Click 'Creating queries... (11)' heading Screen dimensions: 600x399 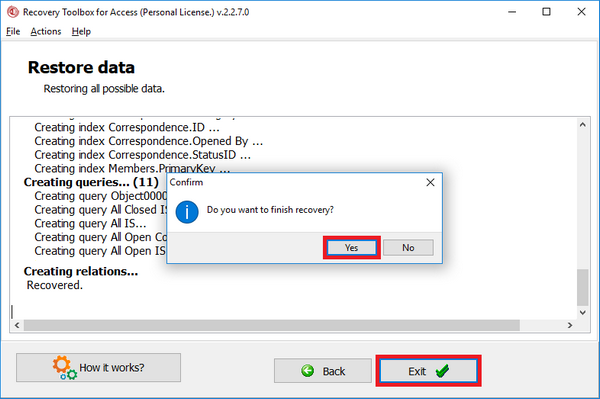tap(91, 182)
